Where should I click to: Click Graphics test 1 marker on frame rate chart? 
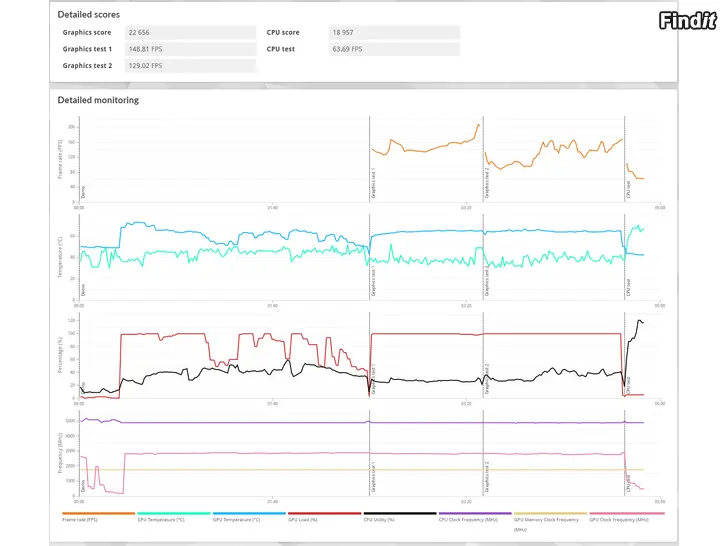pos(372,183)
